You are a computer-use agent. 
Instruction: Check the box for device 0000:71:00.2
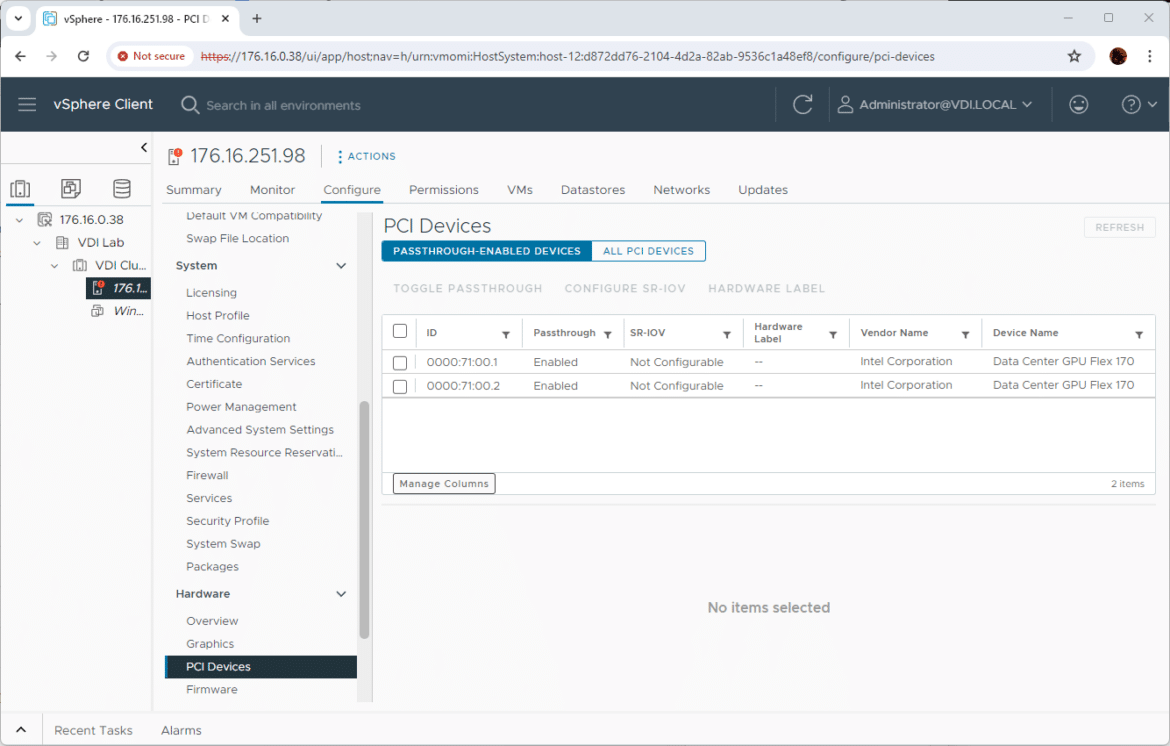400,386
